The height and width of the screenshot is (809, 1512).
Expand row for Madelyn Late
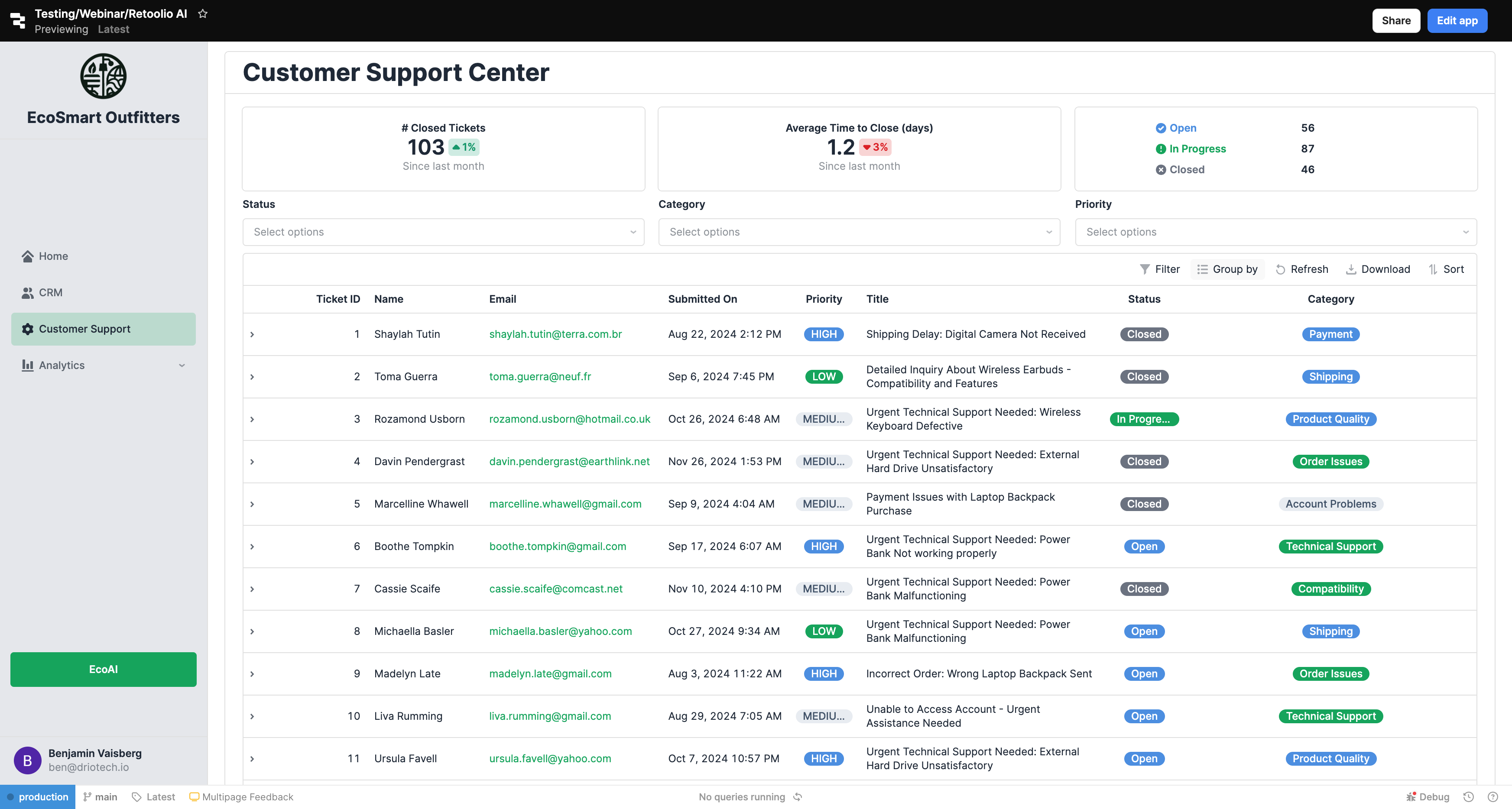tap(253, 674)
